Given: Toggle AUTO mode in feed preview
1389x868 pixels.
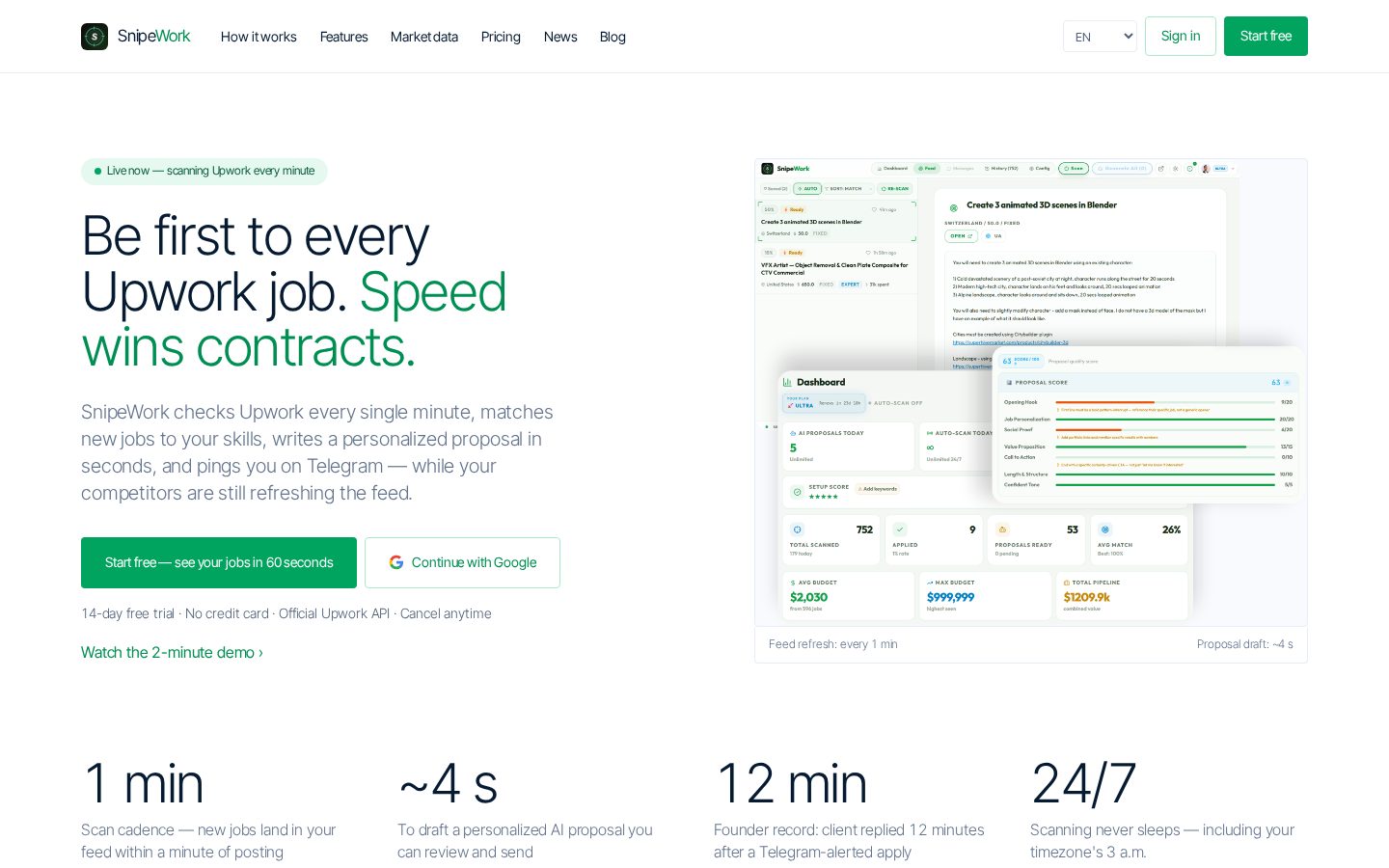Looking at the screenshot, I should [x=807, y=188].
